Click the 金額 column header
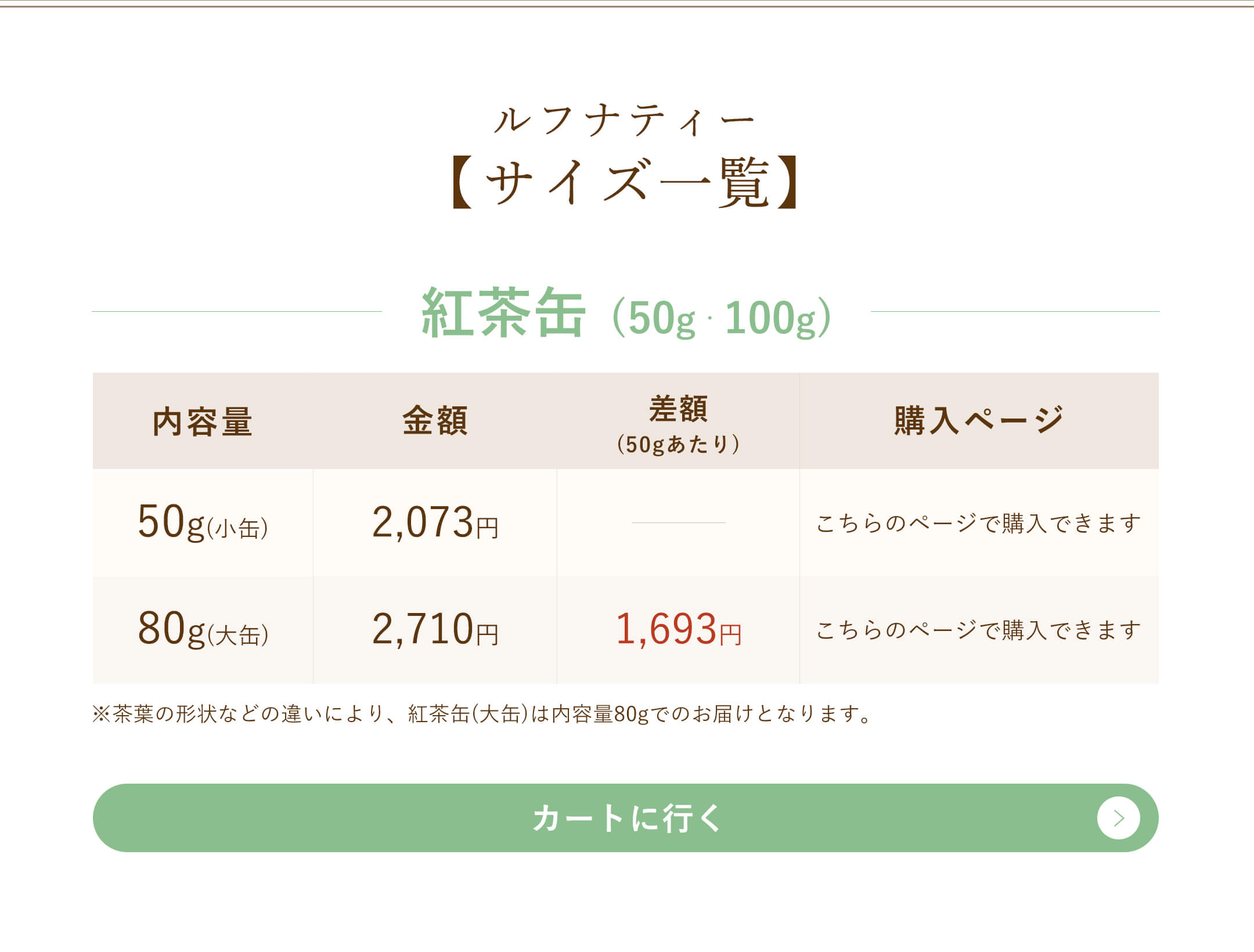1254x952 pixels. (x=435, y=420)
